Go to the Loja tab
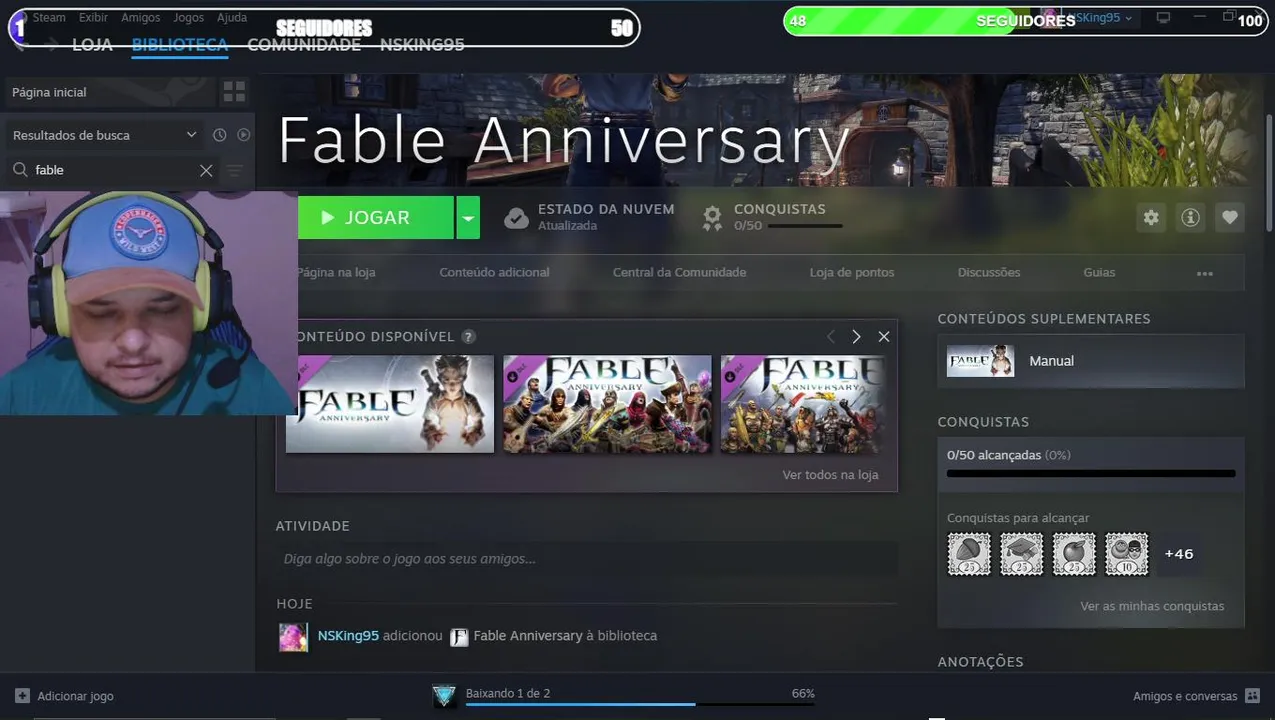The height and width of the screenshot is (720, 1275). [x=92, y=45]
